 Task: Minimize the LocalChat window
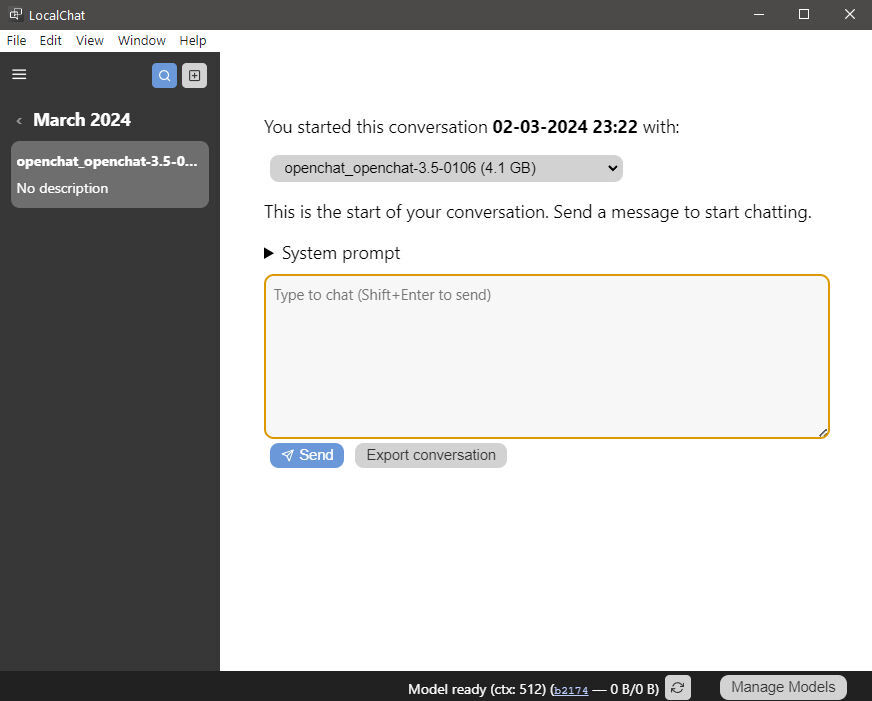pyautogui.click(x=758, y=14)
